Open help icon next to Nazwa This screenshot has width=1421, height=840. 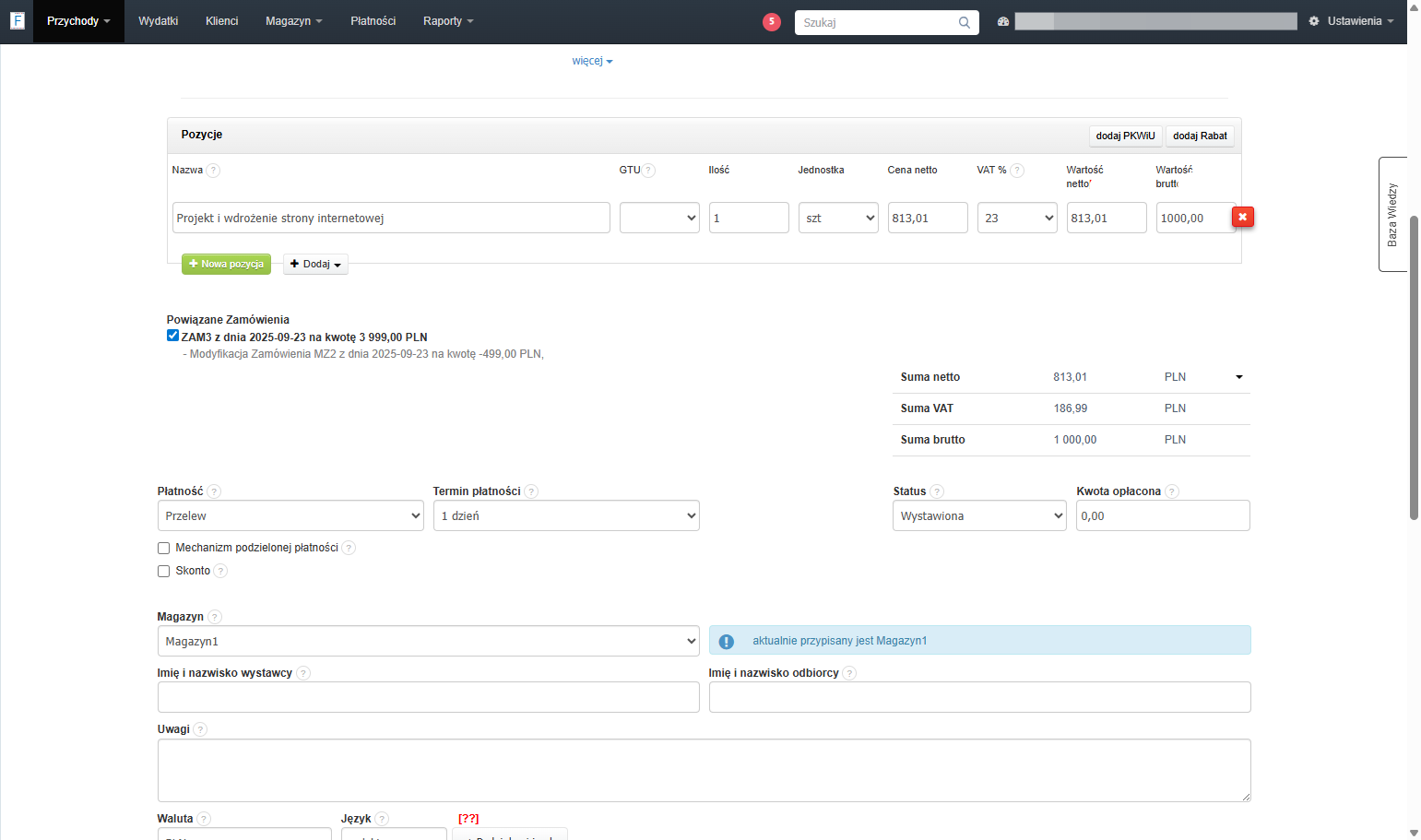pos(213,171)
